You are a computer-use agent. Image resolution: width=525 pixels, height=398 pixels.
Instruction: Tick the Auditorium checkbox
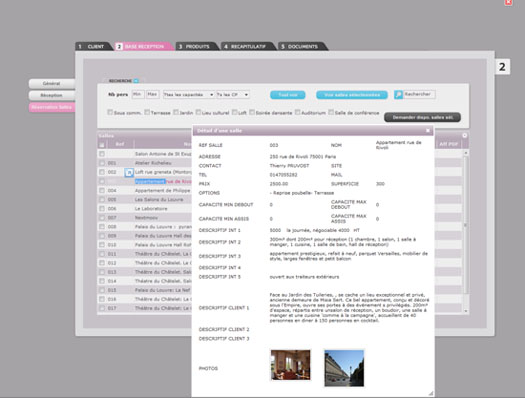(x=297, y=112)
